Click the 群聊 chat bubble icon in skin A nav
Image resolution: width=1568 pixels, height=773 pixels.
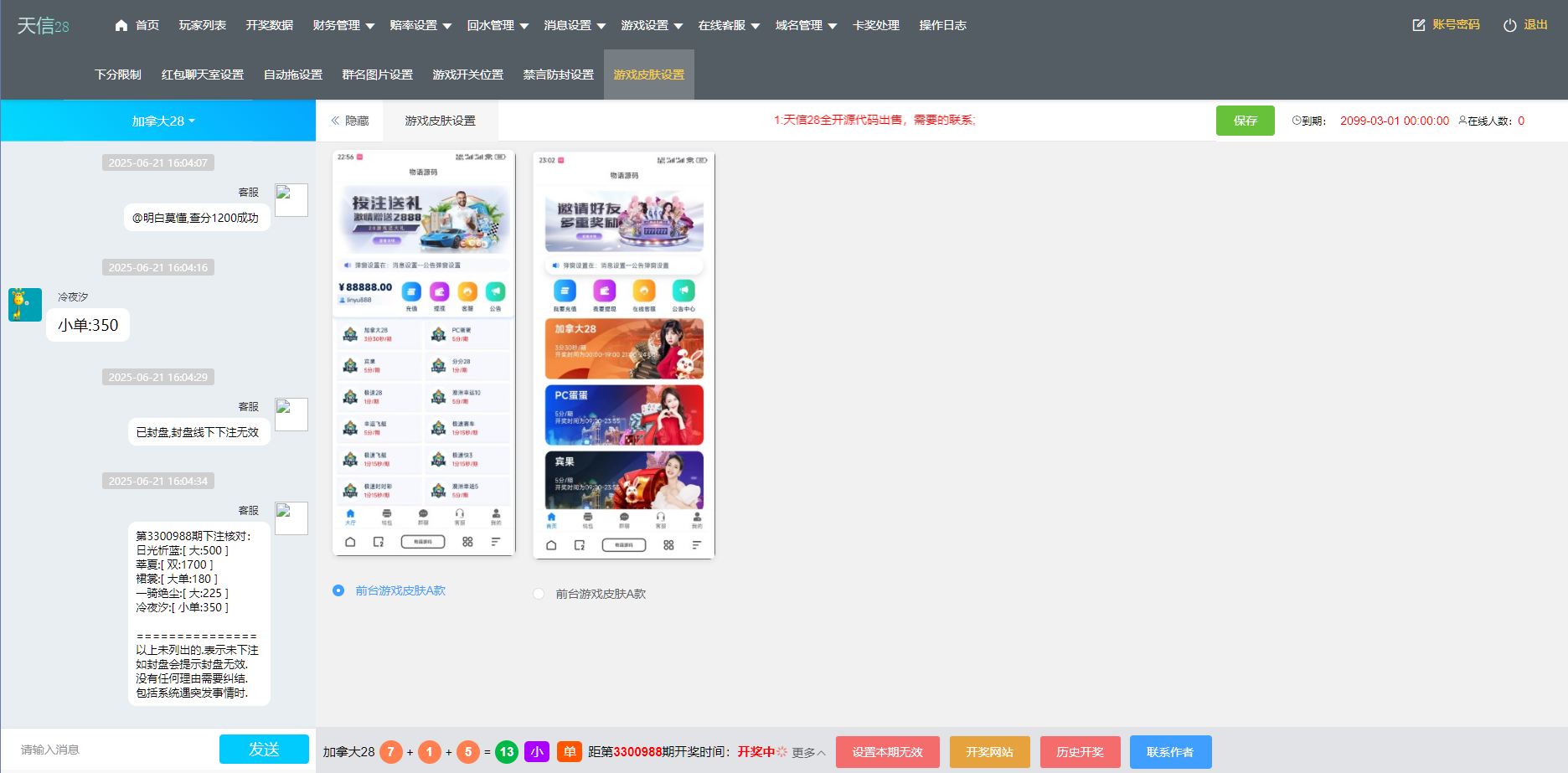click(423, 513)
